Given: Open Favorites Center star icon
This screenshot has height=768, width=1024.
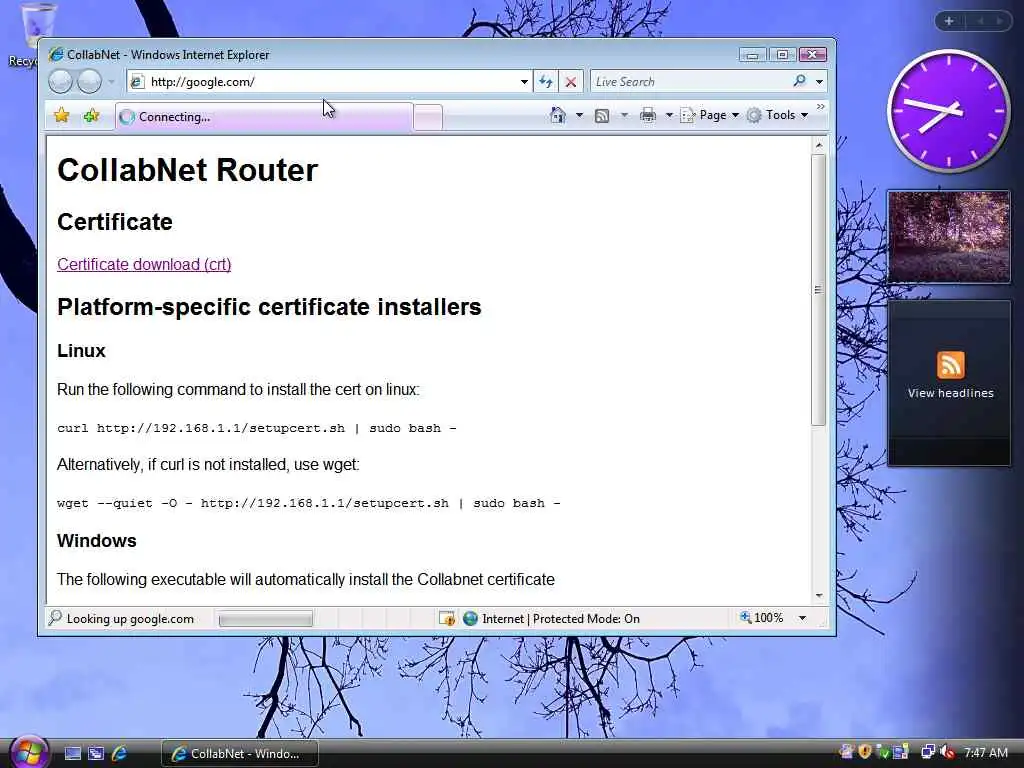Looking at the screenshot, I should (x=61, y=116).
